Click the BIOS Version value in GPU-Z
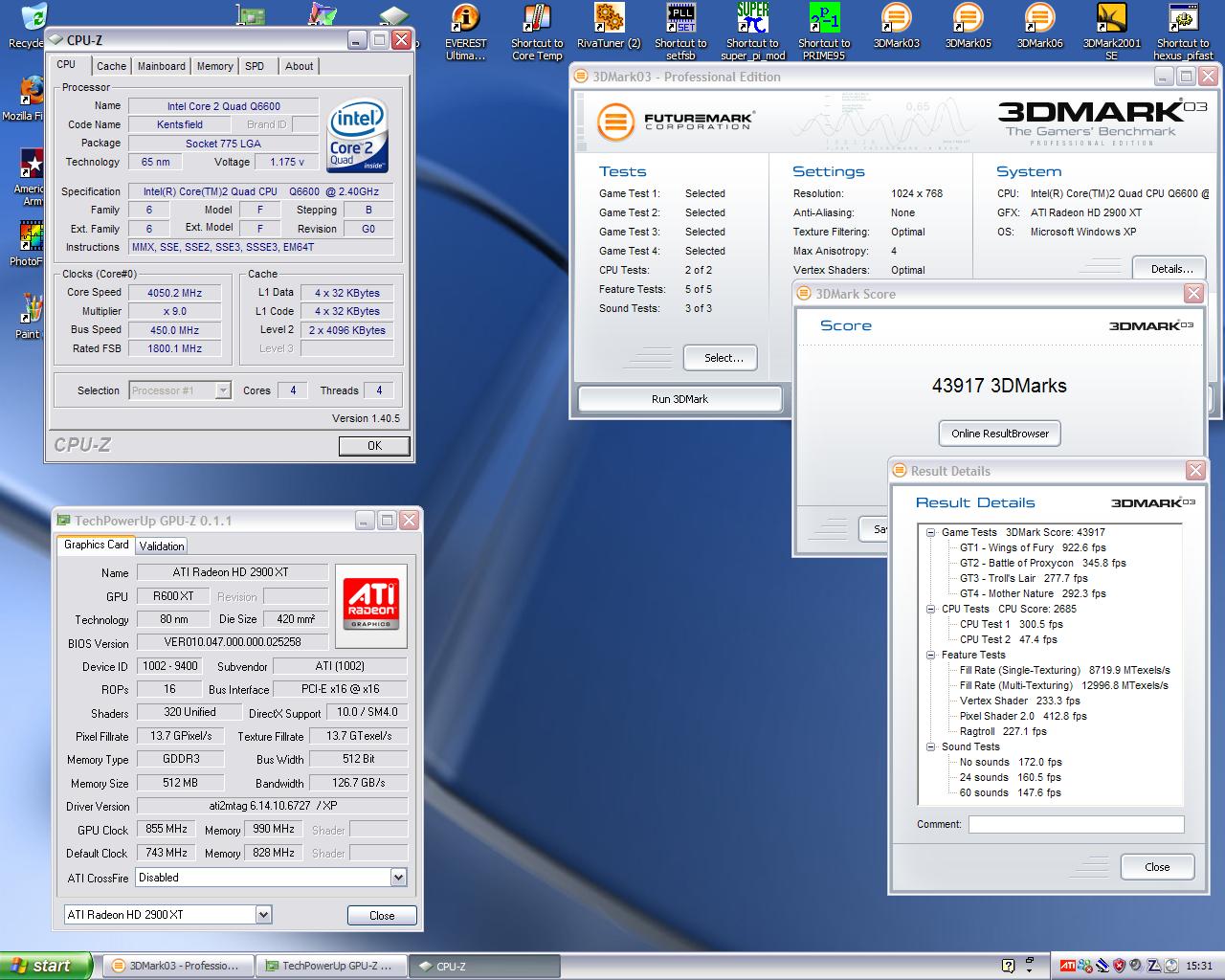The width and height of the screenshot is (1225, 980). (x=233, y=642)
